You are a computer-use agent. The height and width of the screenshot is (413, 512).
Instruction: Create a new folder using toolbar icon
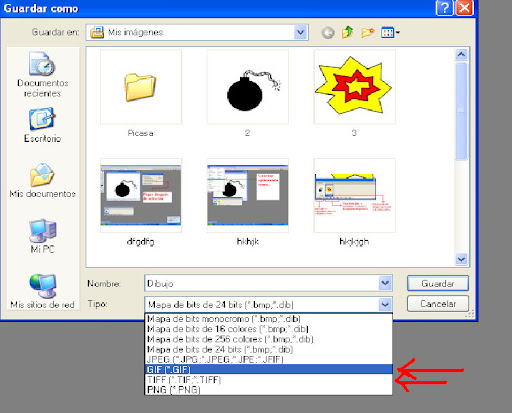pyautogui.click(x=367, y=32)
